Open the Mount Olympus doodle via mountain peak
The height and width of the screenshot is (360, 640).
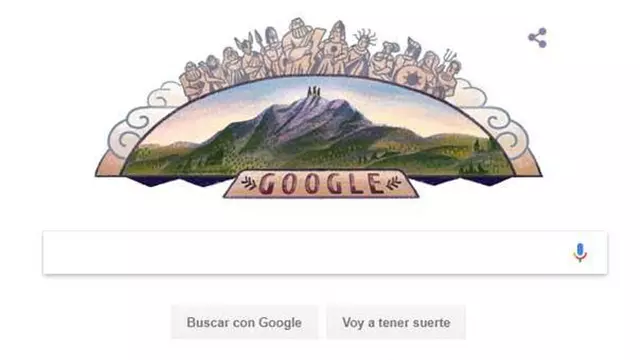313,116
